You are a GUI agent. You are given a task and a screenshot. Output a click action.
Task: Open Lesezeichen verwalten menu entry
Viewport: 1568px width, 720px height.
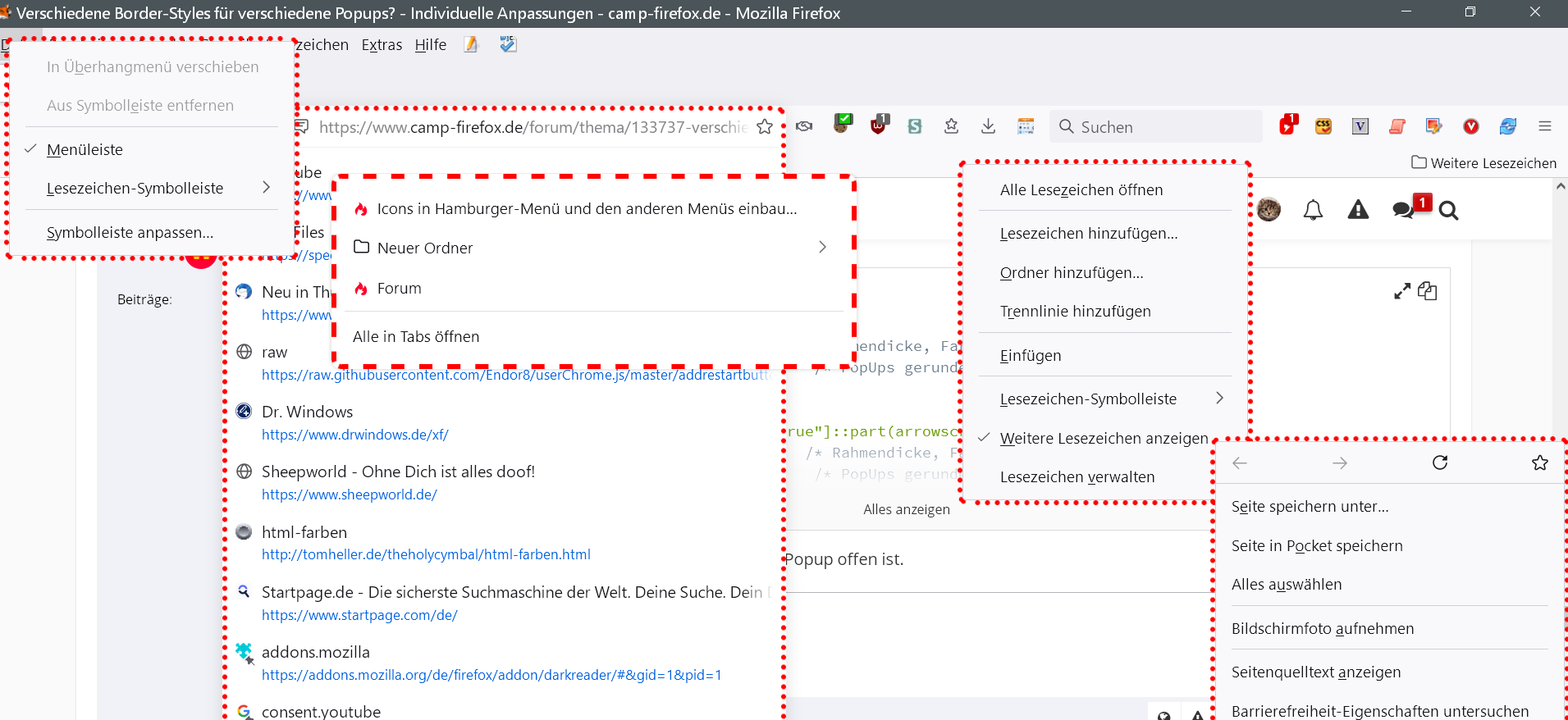[1104, 476]
